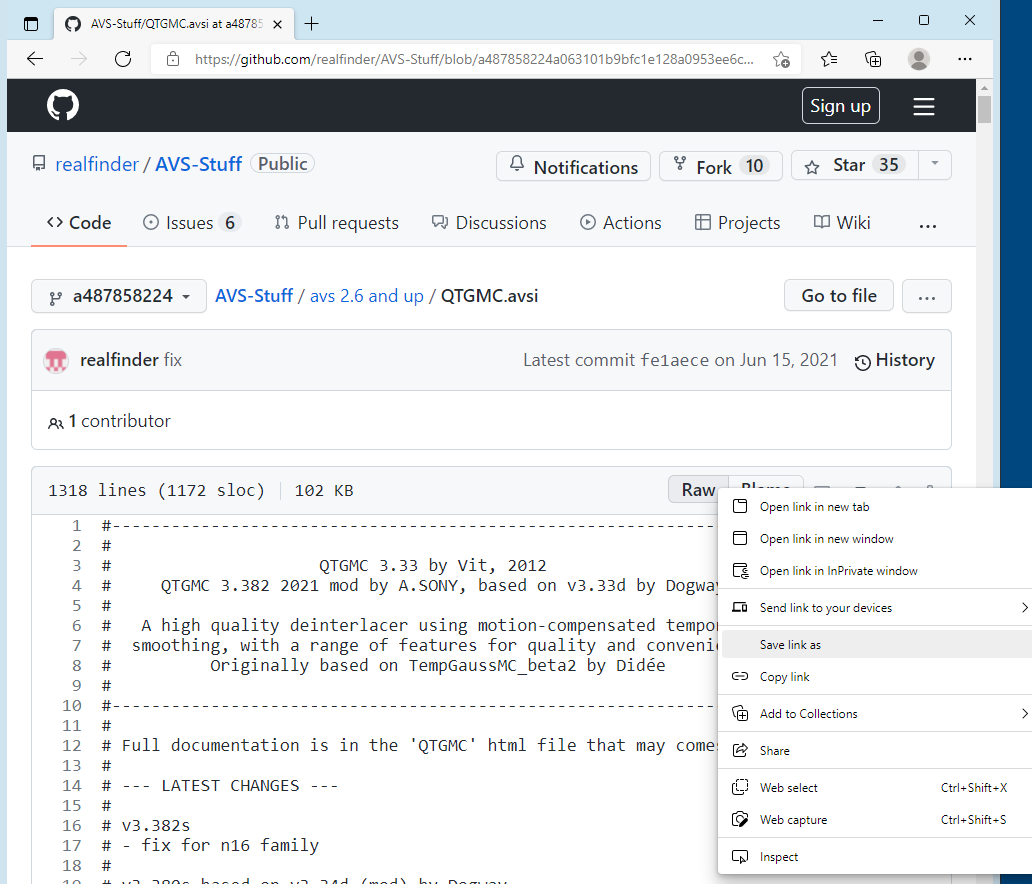This screenshot has width=1032, height=884.
Task: Toggle vertical tabs icon
Action: [x=31, y=24]
